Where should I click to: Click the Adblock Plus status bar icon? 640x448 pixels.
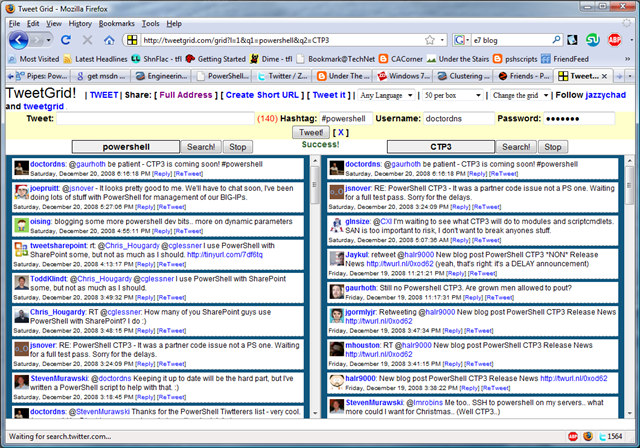(573, 437)
